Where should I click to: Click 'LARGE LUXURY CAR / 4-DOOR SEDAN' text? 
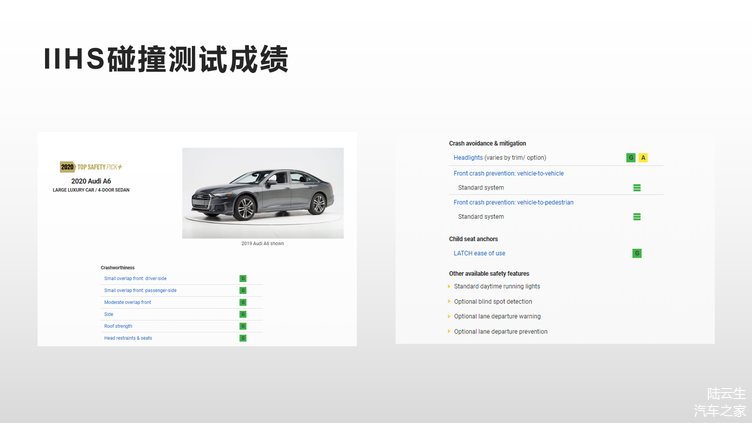click(x=91, y=190)
